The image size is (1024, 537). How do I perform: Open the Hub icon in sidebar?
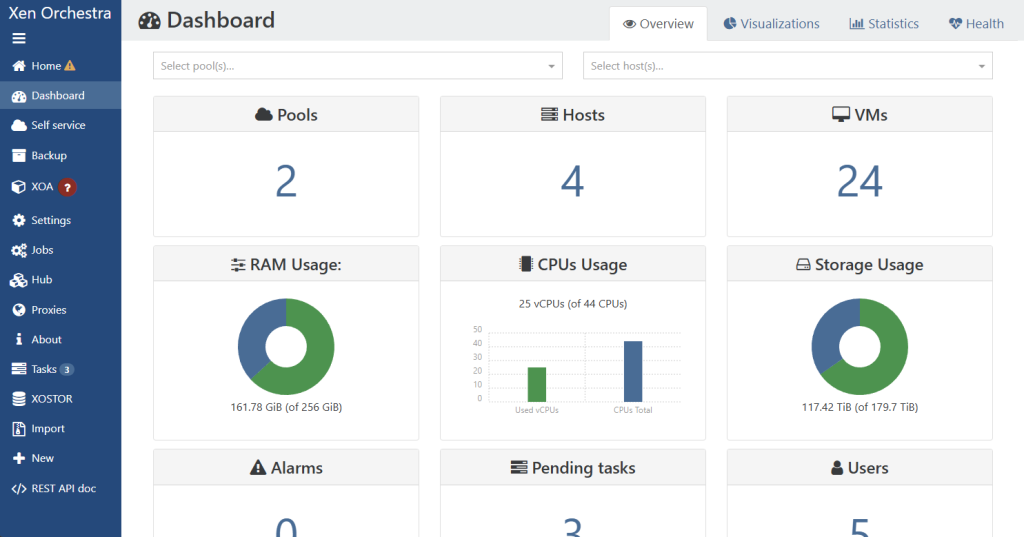(x=19, y=280)
